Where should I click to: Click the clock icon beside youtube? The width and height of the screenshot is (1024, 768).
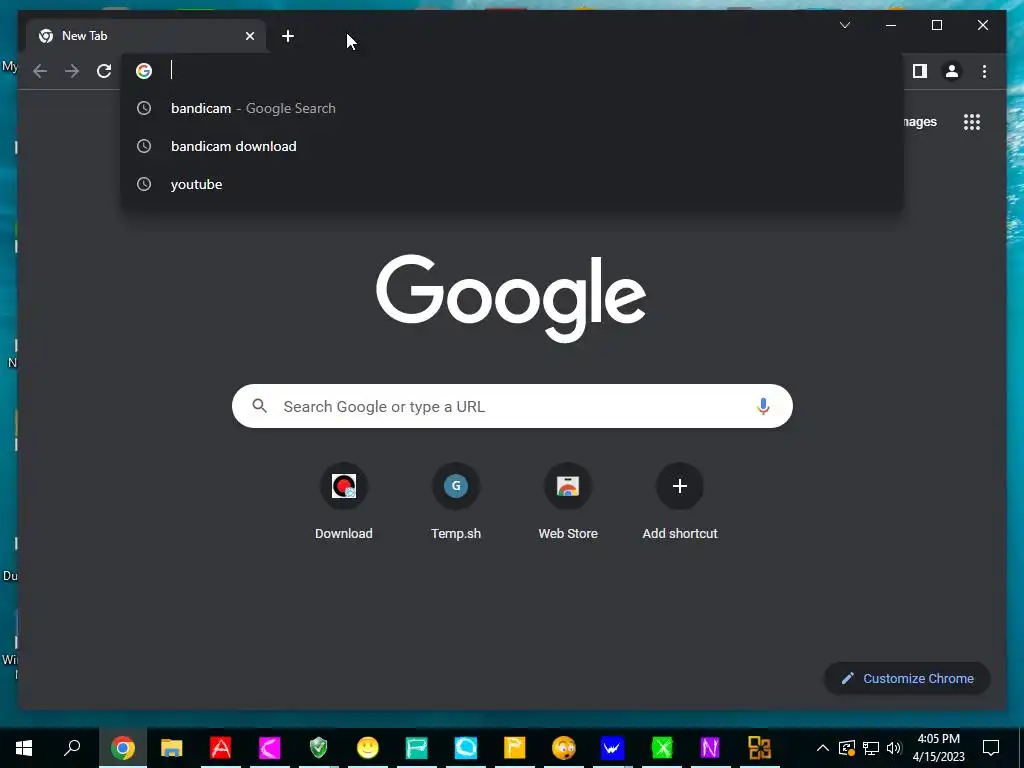(x=144, y=184)
